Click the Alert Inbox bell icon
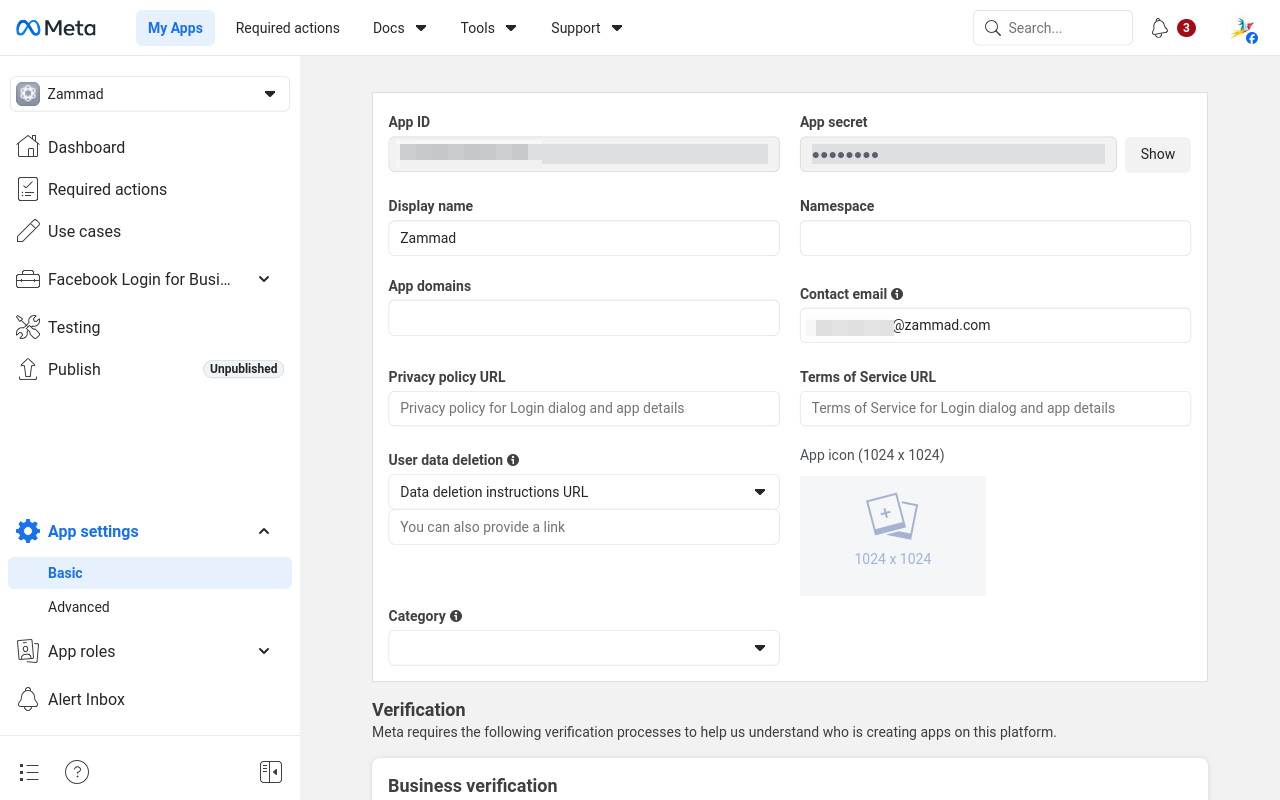The width and height of the screenshot is (1280, 800). click(x=28, y=699)
